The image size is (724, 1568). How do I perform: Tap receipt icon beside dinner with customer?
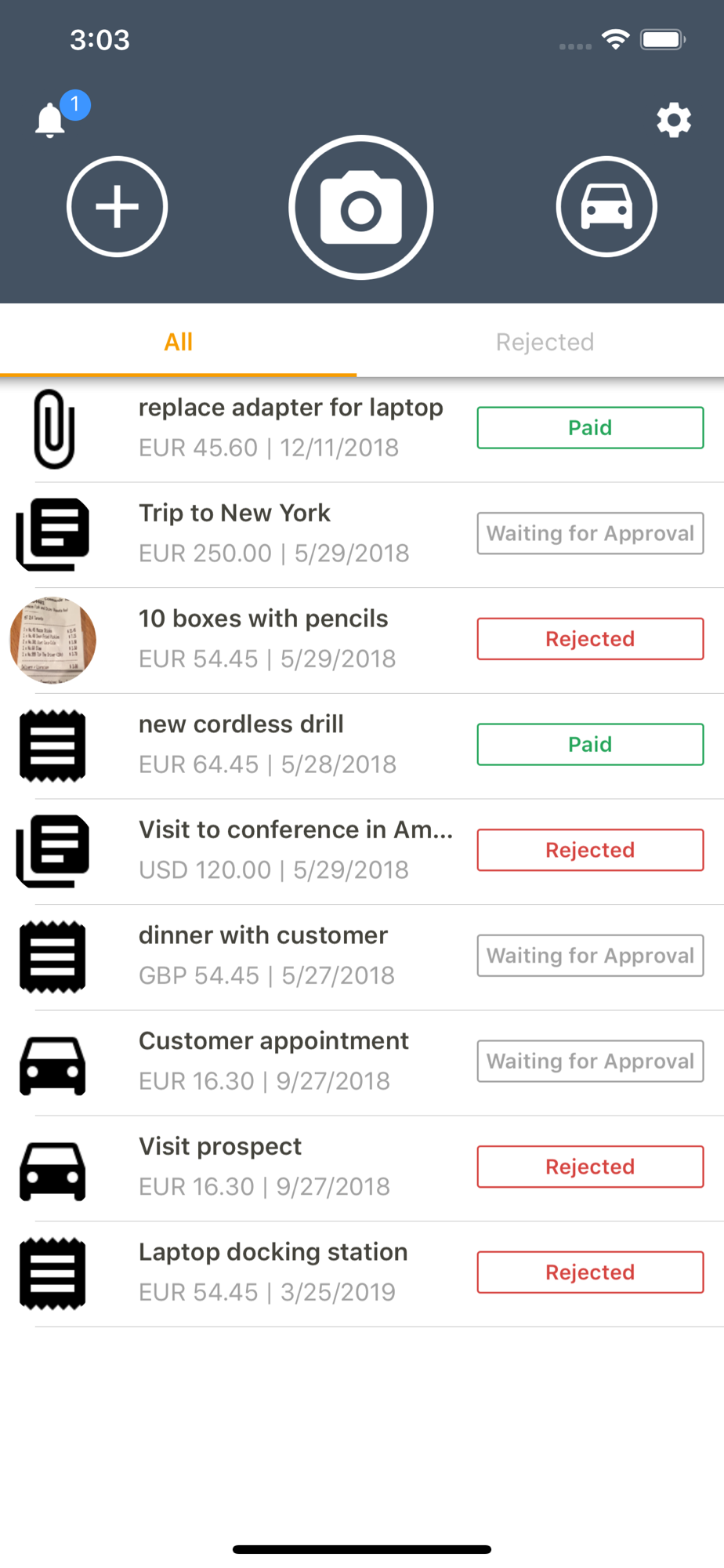click(x=52, y=956)
